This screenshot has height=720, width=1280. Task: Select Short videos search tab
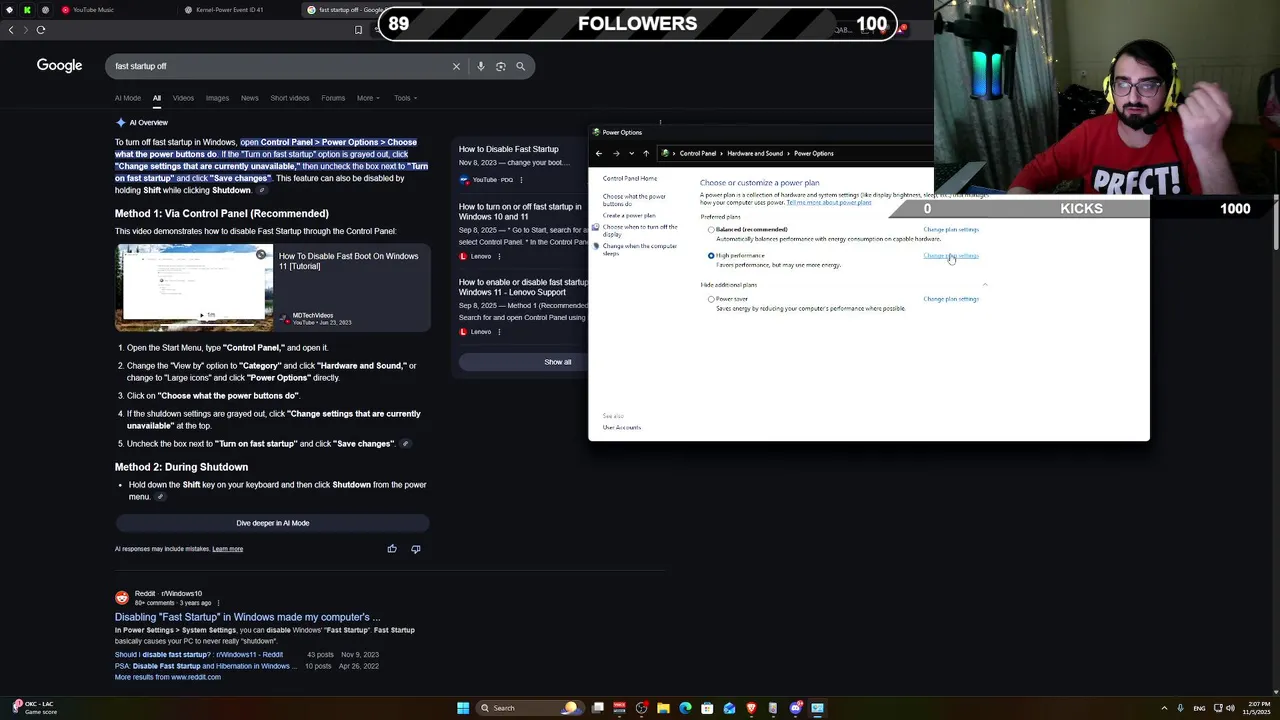click(x=290, y=98)
